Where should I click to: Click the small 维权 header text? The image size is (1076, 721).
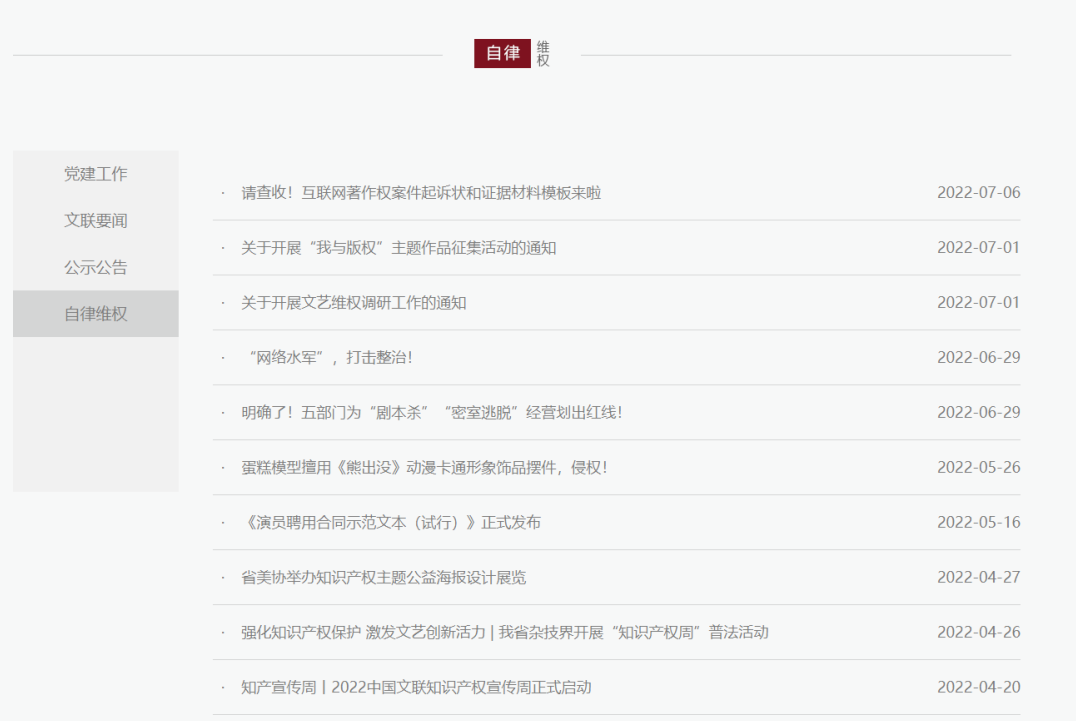(543, 54)
